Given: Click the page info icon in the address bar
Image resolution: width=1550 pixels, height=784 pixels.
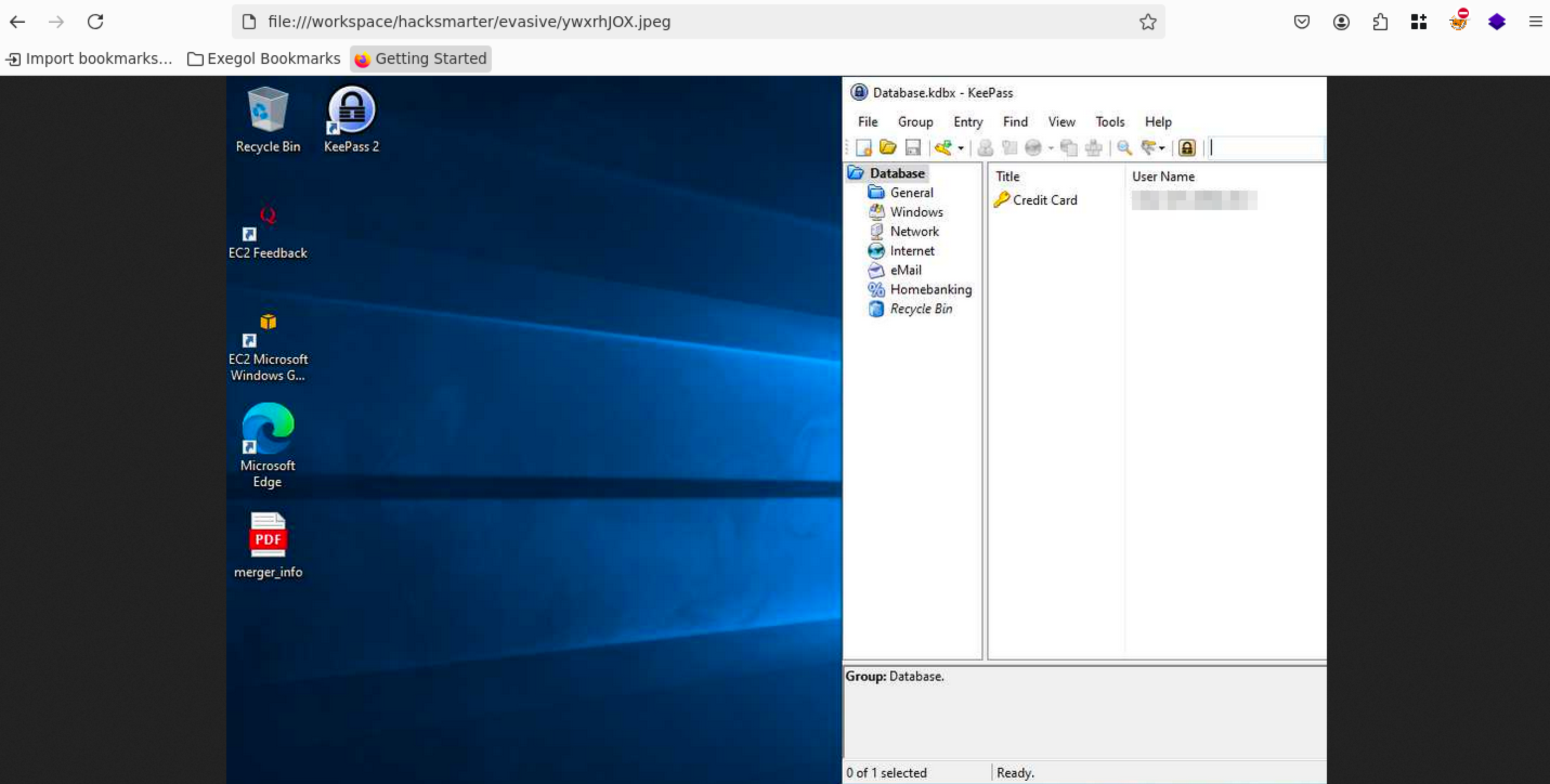Looking at the screenshot, I should click(249, 22).
